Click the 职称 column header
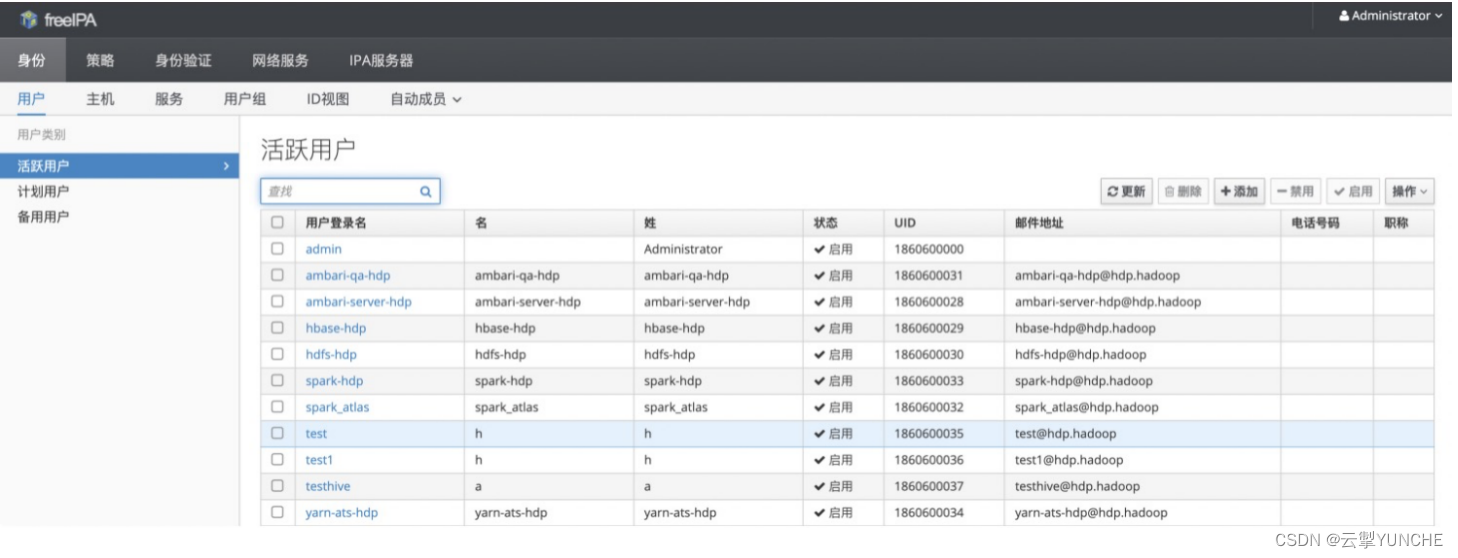 point(1396,223)
